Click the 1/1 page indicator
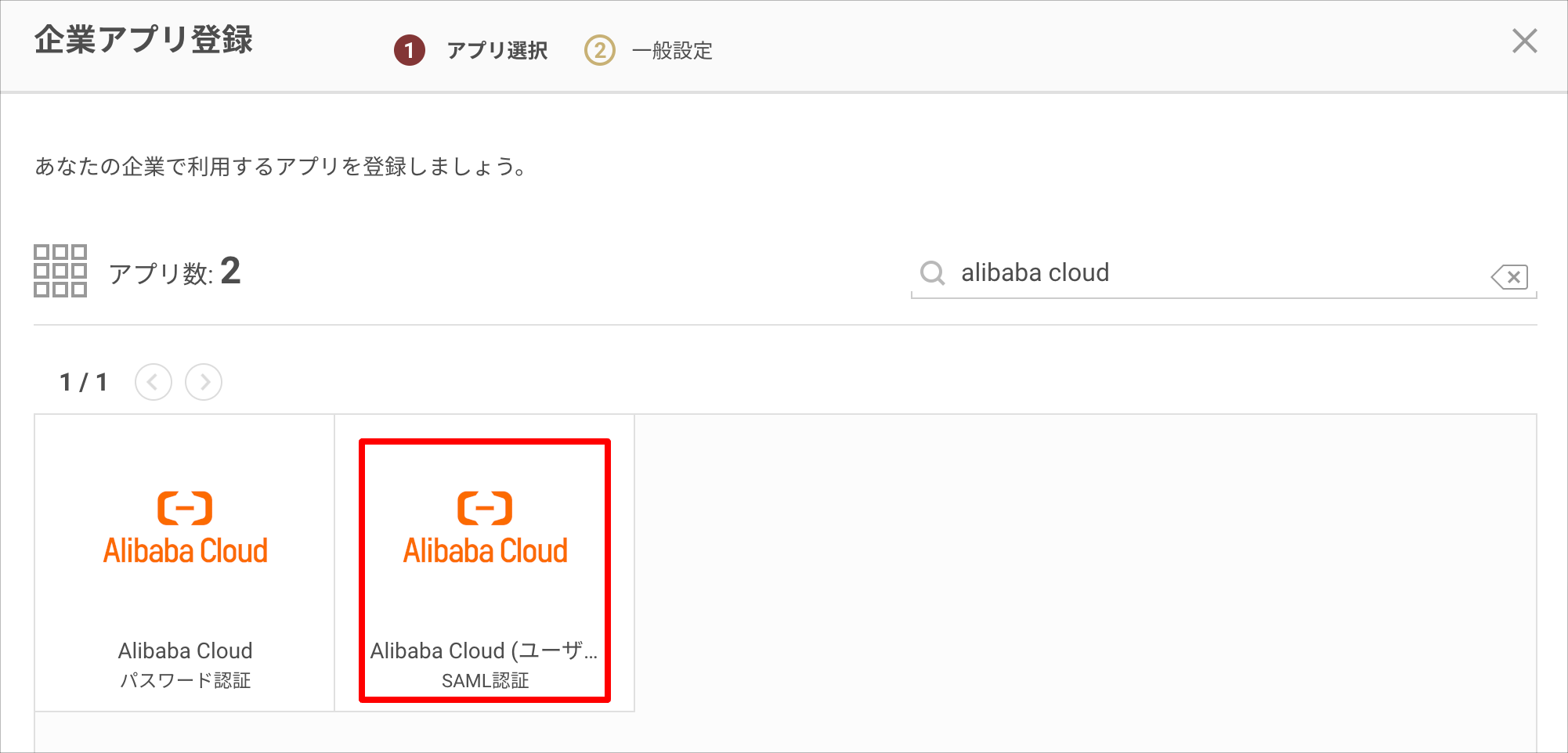 (85, 382)
